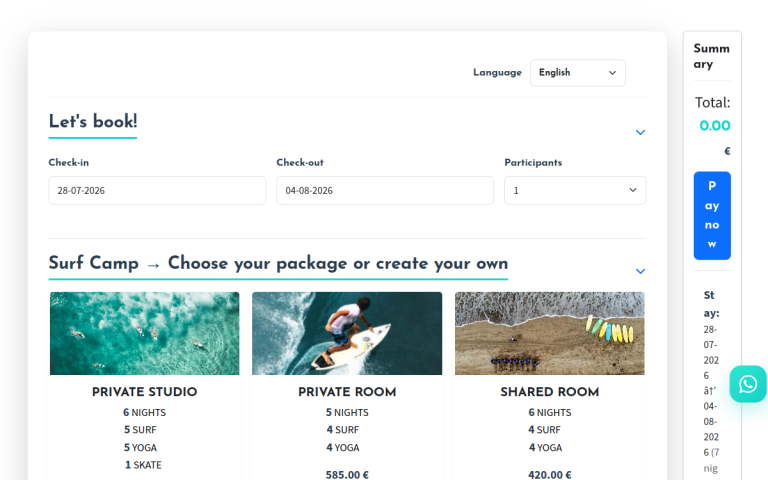
Task: Click 4 YOGA in the Shared Room card
Action: pyautogui.click(x=546, y=448)
